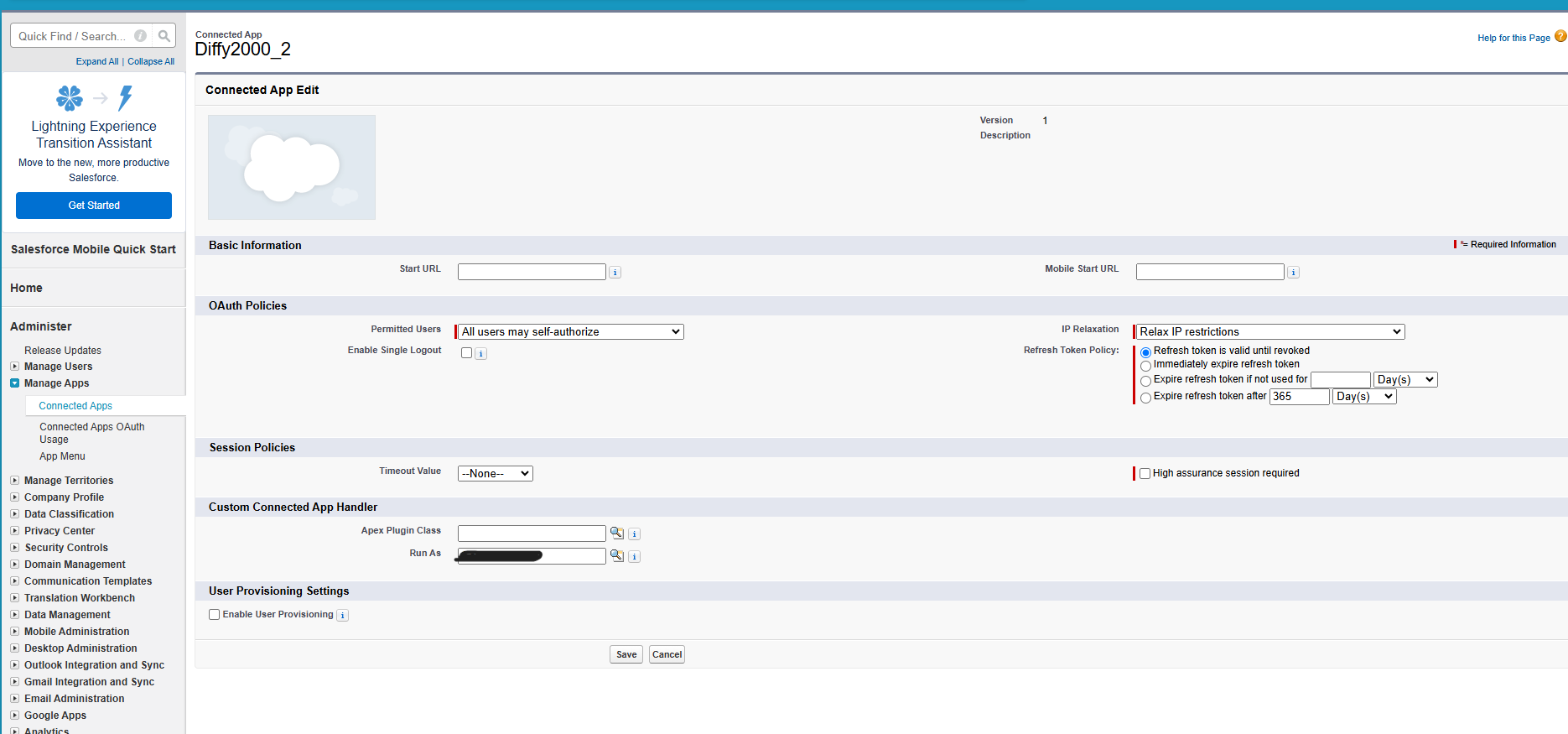Click the Quick Find search magnifier icon
The height and width of the screenshot is (734, 1568).
click(x=164, y=36)
